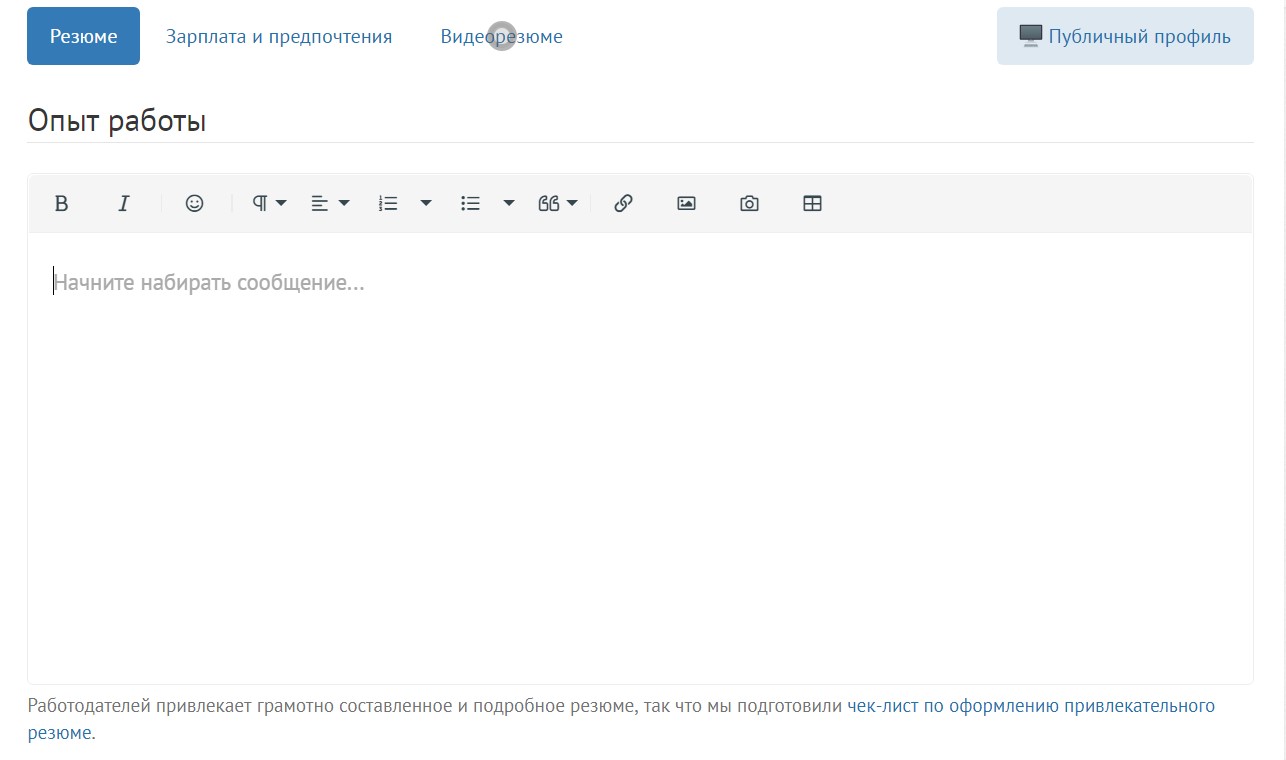Select the Резюме tab
Image resolution: width=1286 pixels, height=760 pixels.
[83, 36]
